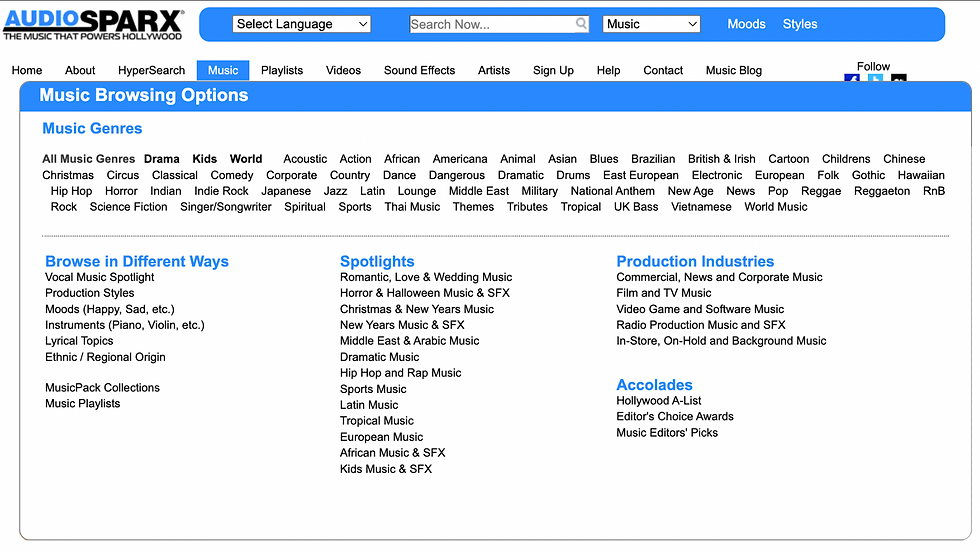Choose the Electronic genre
The image size is (980, 552).
point(717,175)
